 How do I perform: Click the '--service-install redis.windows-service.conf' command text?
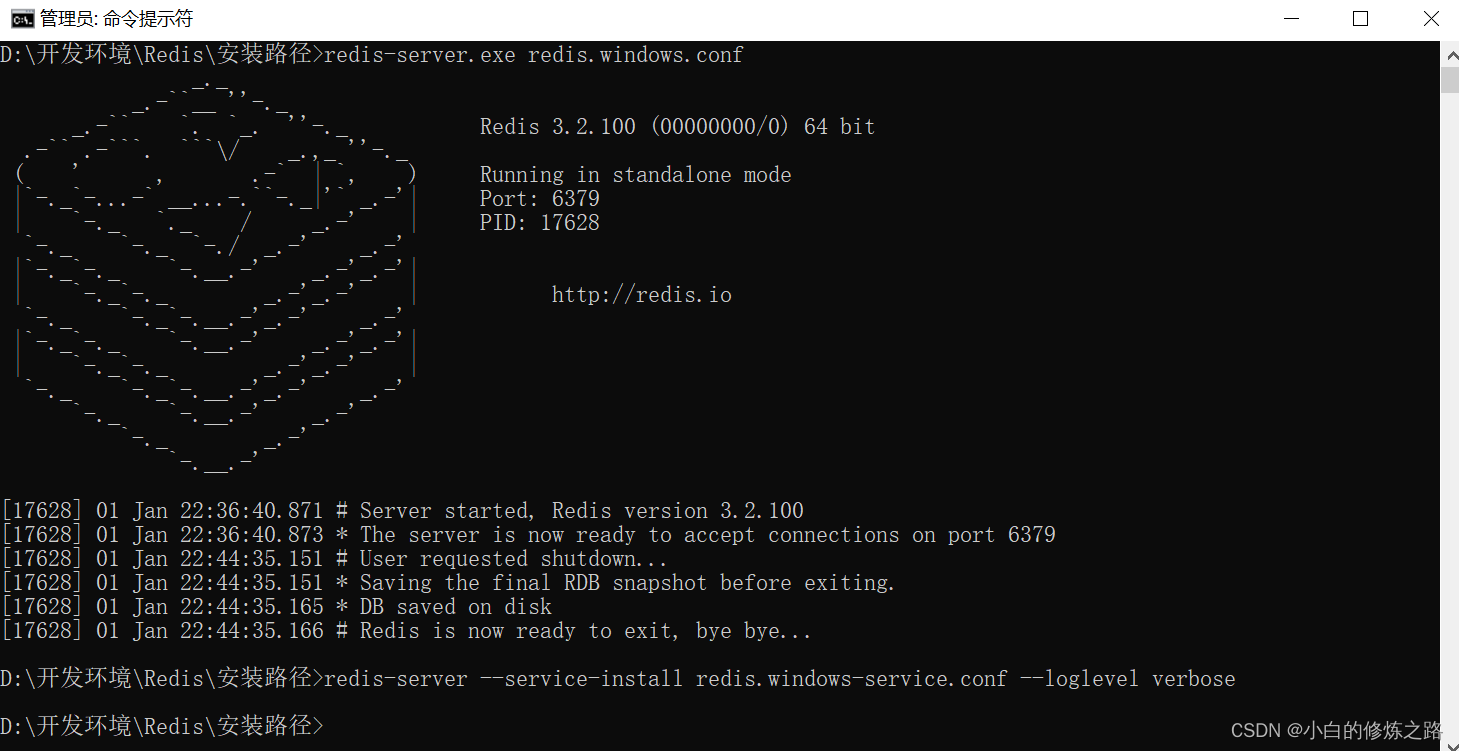click(743, 679)
